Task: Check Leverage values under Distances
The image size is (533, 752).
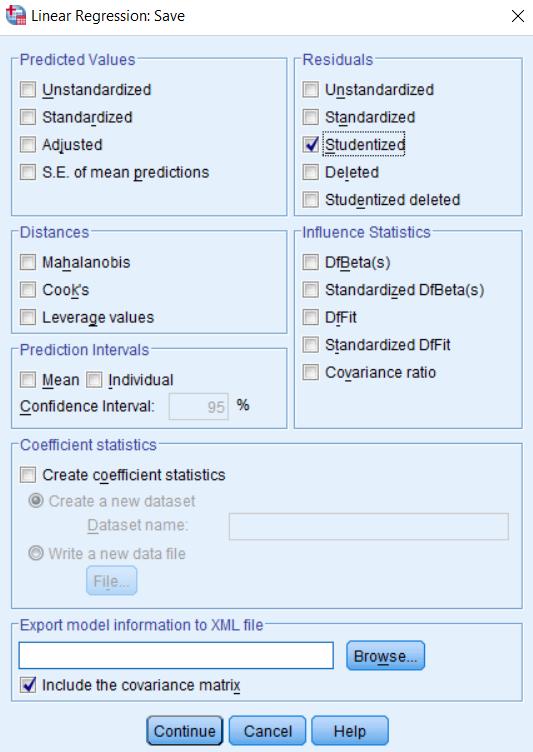Action: [28, 317]
